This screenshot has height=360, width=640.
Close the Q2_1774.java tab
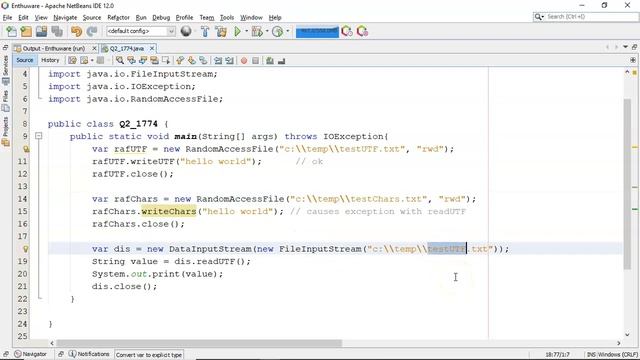[152, 48]
